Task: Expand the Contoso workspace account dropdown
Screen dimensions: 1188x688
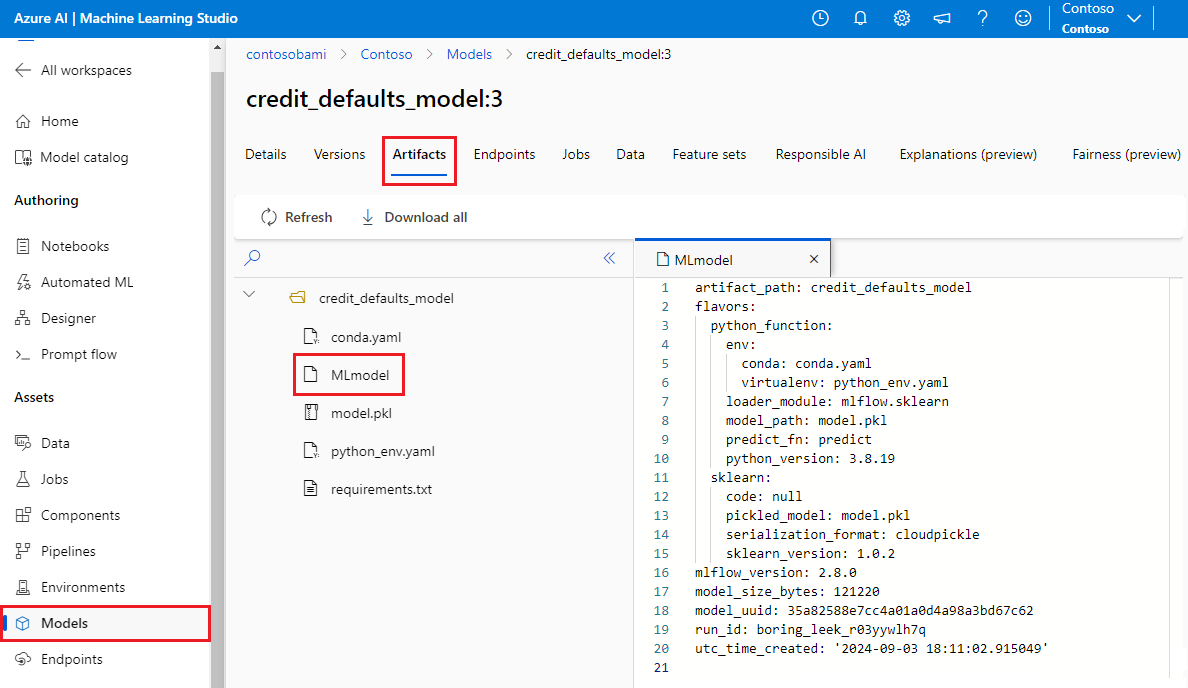Action: [x=1134, y=18]
